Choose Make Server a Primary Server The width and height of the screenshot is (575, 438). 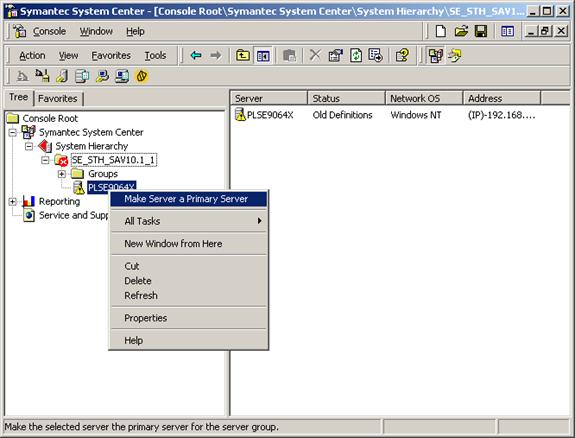pyautogui.click(x=189, y=199)
